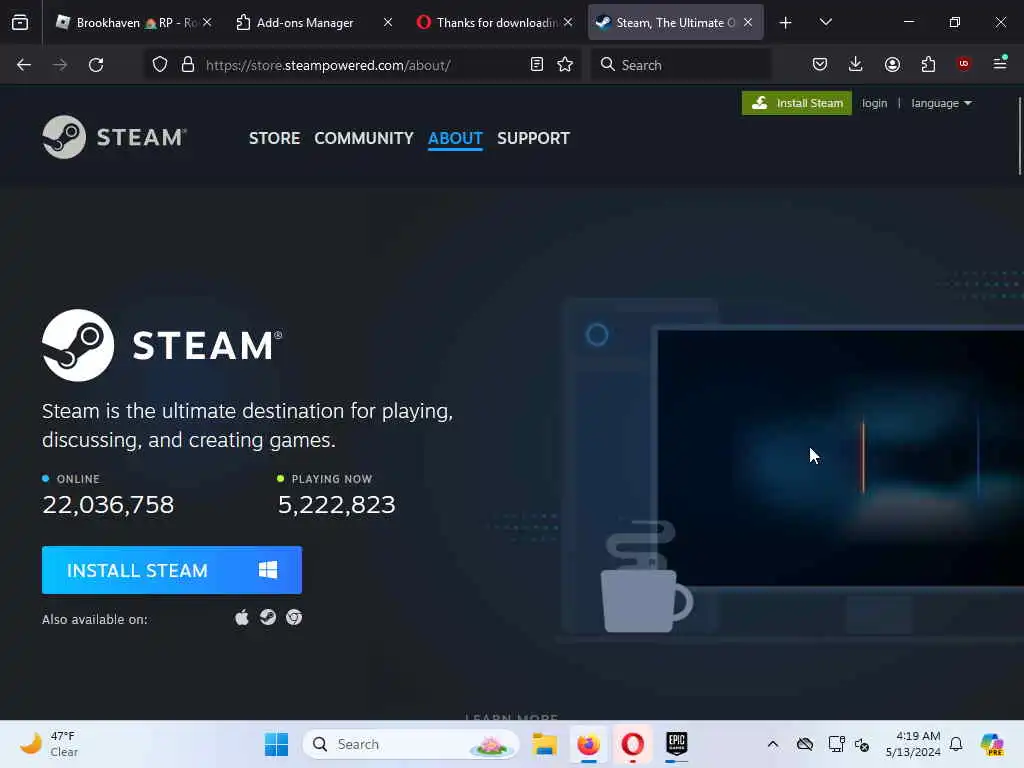Close the Steam tab
Screen dimensions: 1024x768
748,22
